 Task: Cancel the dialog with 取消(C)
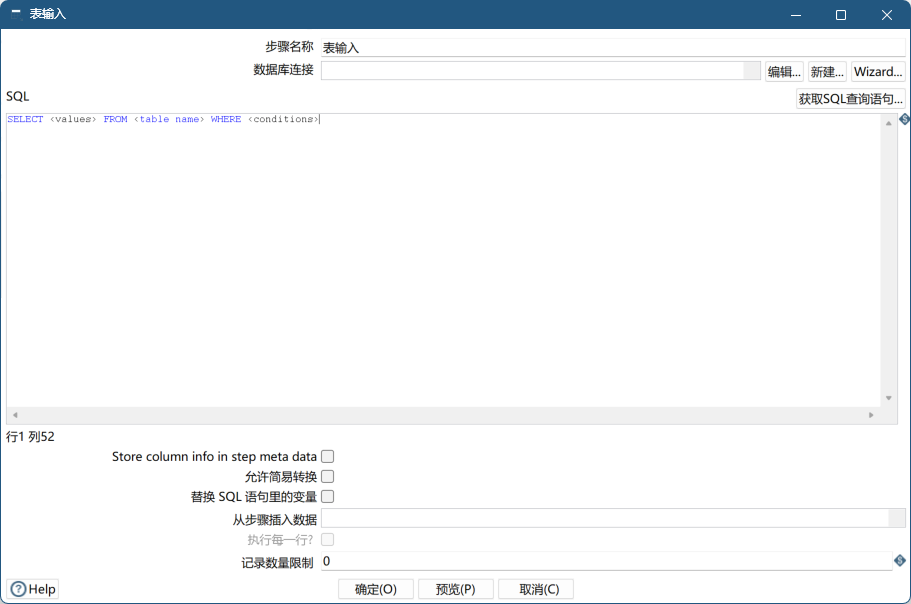(536, 588)
